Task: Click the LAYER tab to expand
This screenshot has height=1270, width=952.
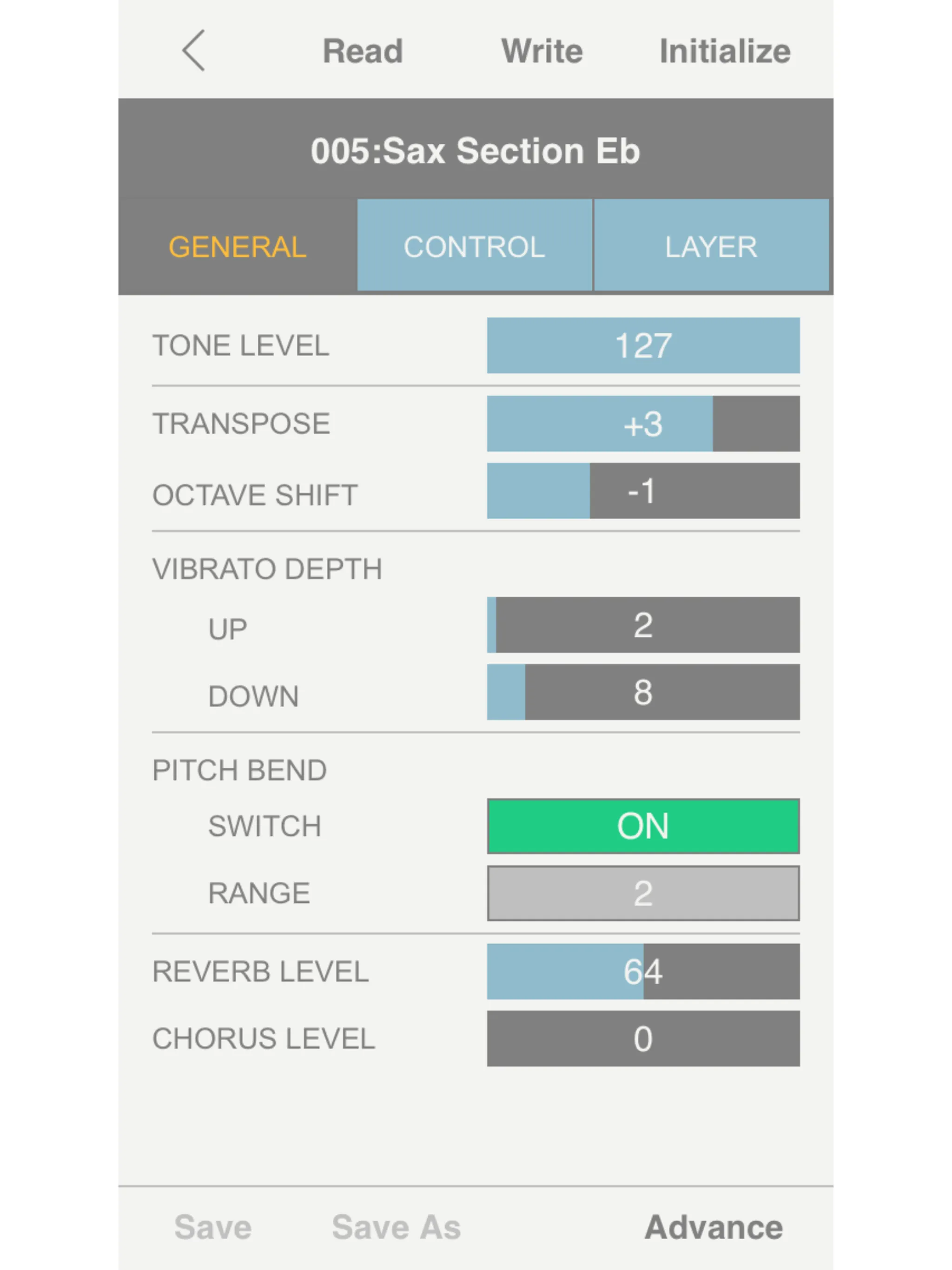Action: pos(713,245)
